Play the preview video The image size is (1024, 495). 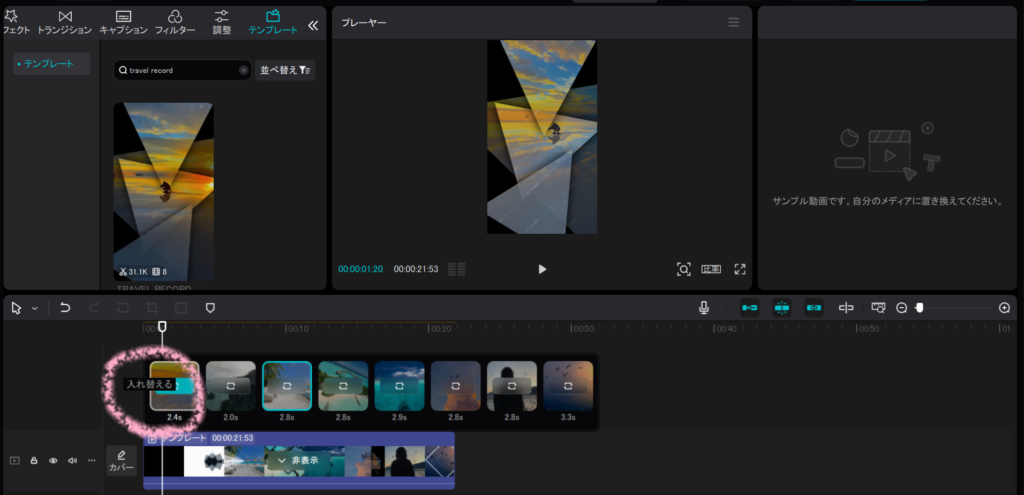coord(541,269)
